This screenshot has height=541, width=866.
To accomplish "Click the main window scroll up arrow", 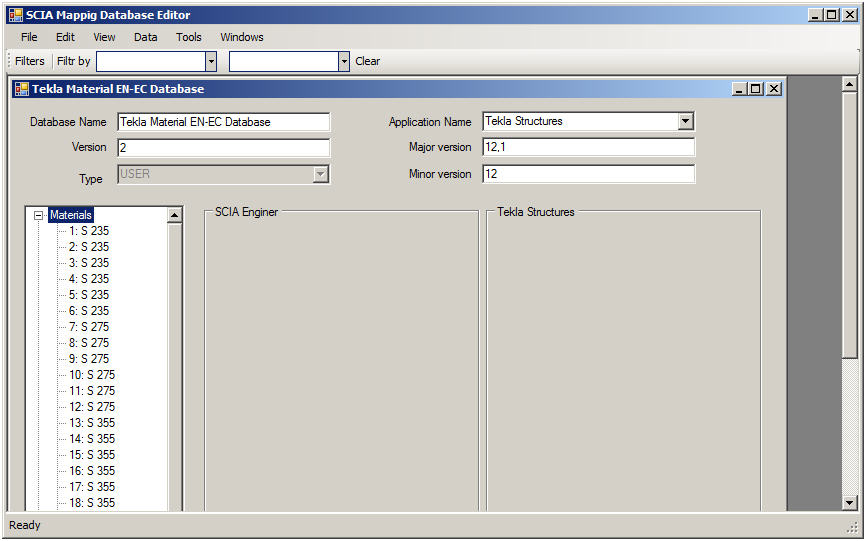I will coord(850,84).
